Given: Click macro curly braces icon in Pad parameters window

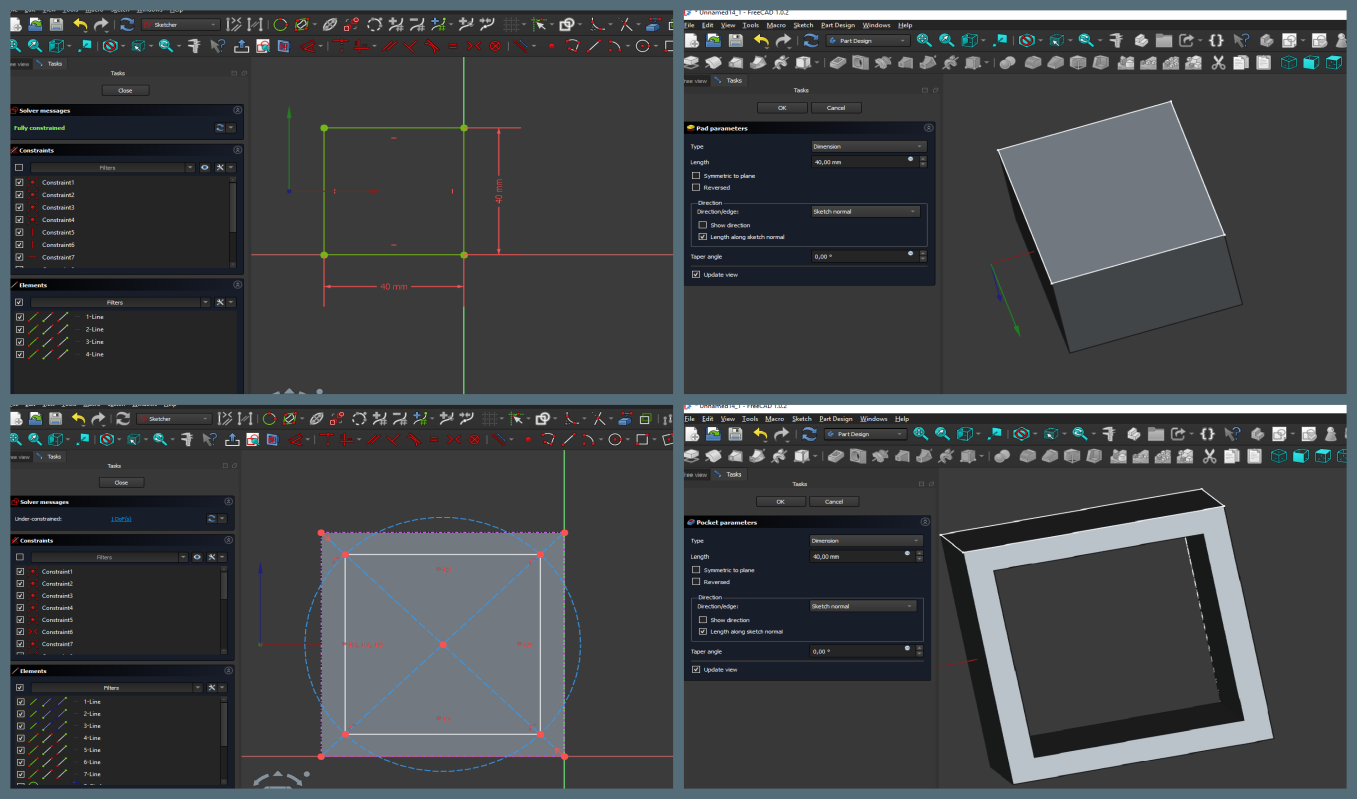Looking at the screenshot, I should point(1214,40).
